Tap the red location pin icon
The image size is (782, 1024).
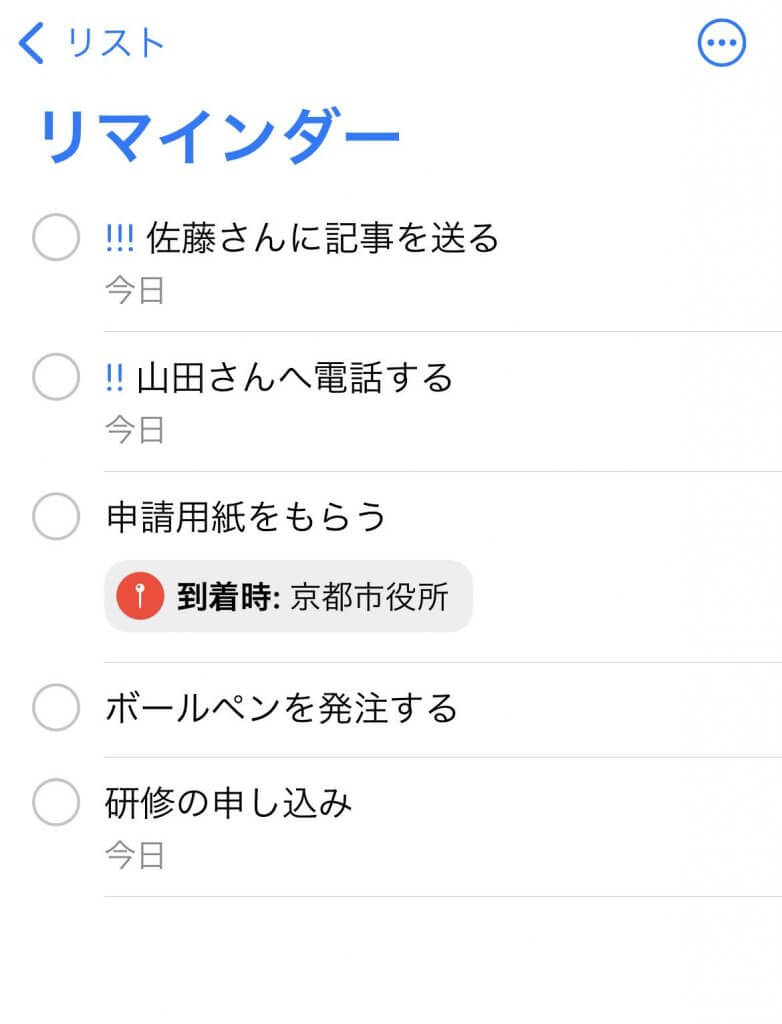(x=140, y=597)
